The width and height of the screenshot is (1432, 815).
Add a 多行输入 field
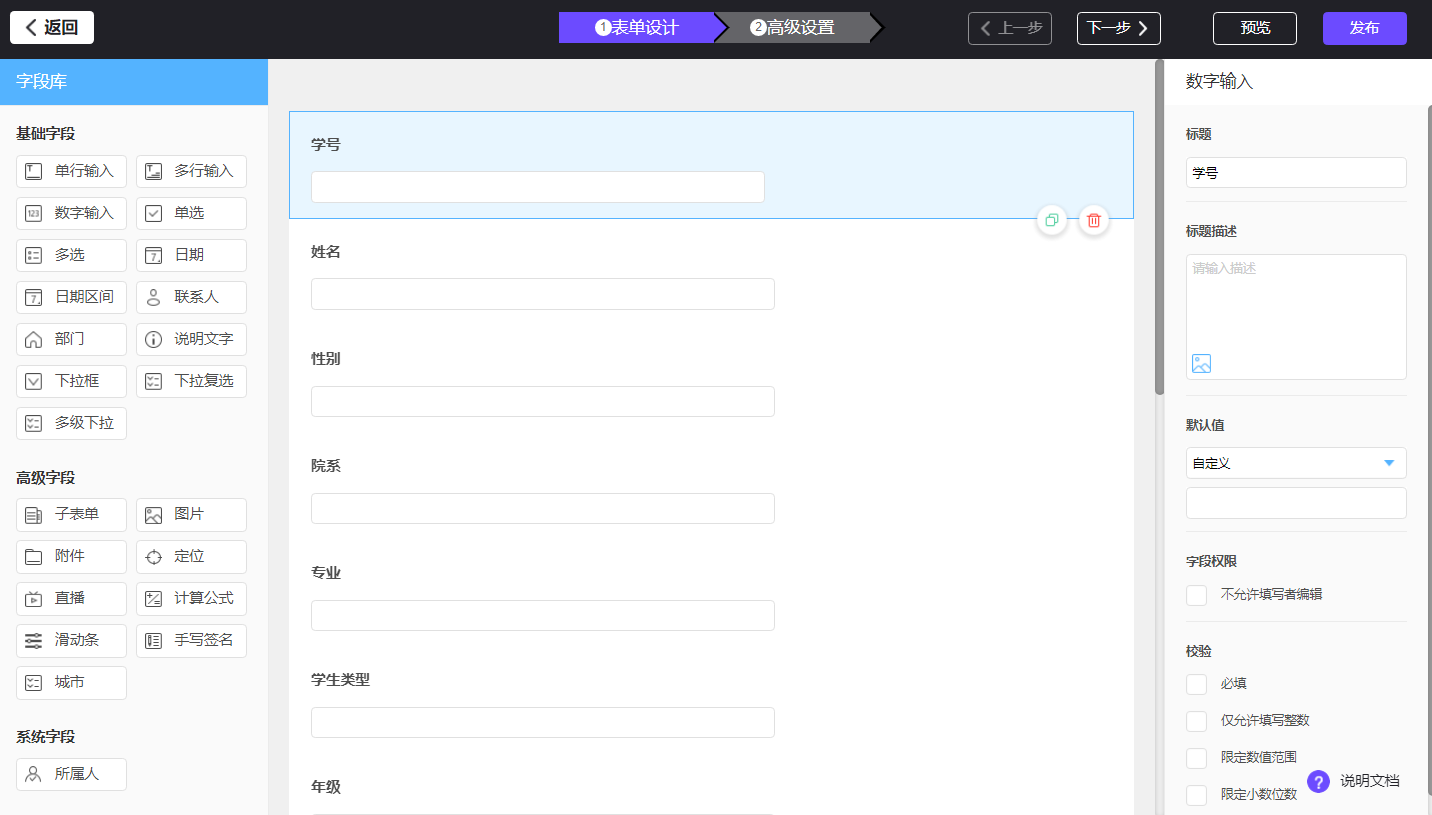191,171
